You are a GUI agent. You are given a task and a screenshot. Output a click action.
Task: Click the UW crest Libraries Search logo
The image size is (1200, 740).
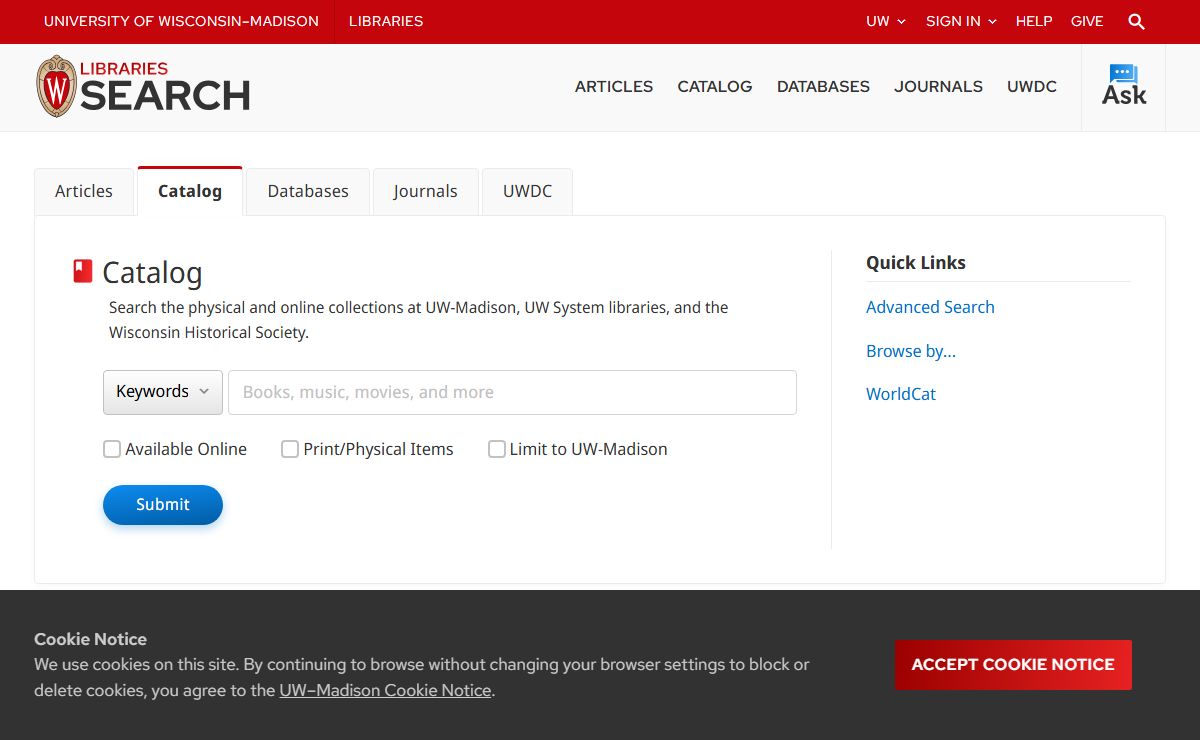(x=143, y=87)
